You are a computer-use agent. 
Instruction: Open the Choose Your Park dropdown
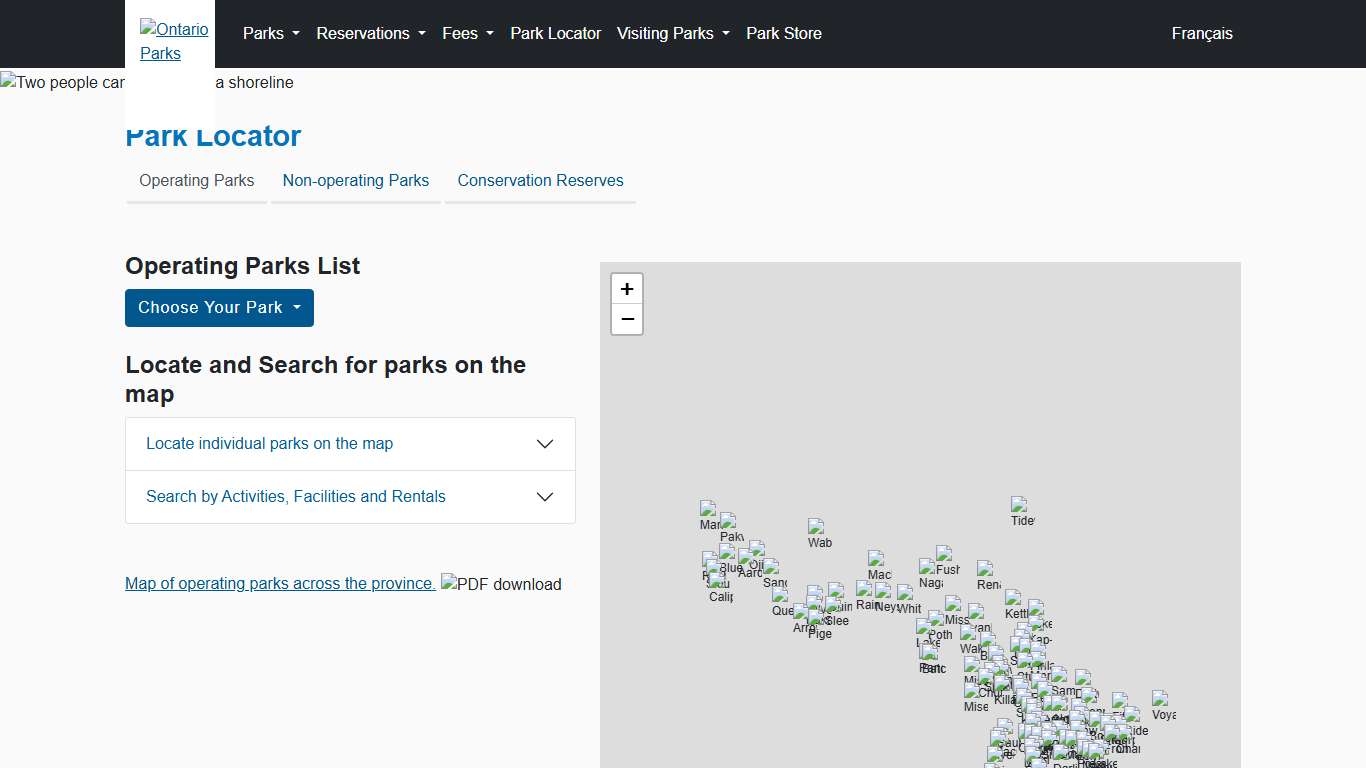pyautogui.click(x=219, y=308)
